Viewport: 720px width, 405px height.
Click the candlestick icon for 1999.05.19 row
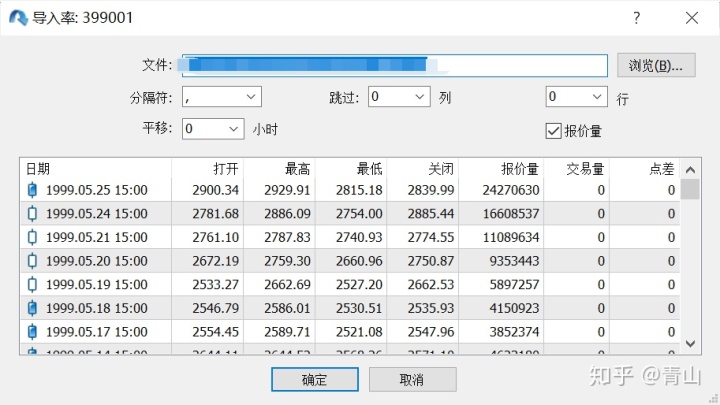(32, 284)
